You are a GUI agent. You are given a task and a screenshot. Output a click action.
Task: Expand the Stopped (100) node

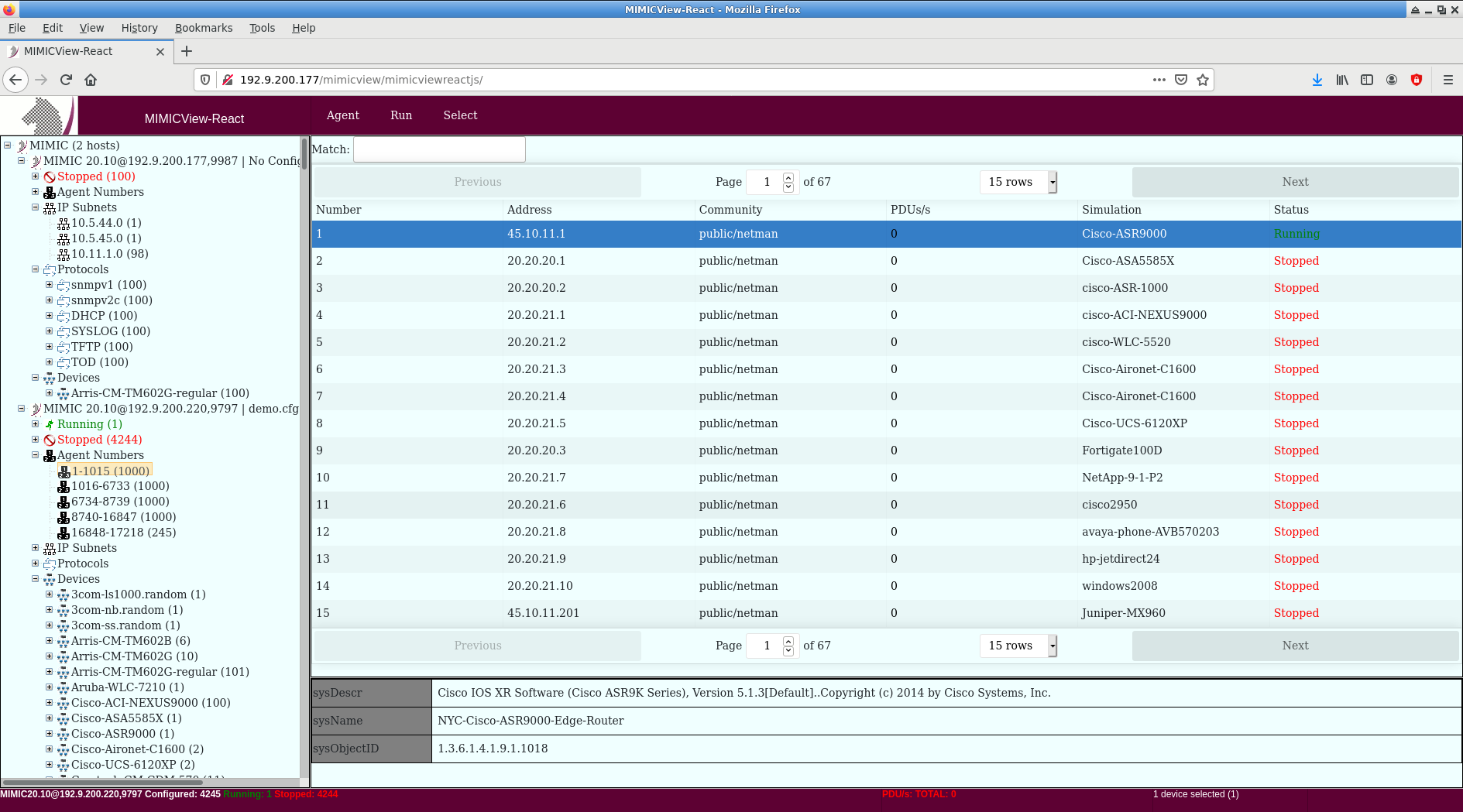(x=35, y=176)
